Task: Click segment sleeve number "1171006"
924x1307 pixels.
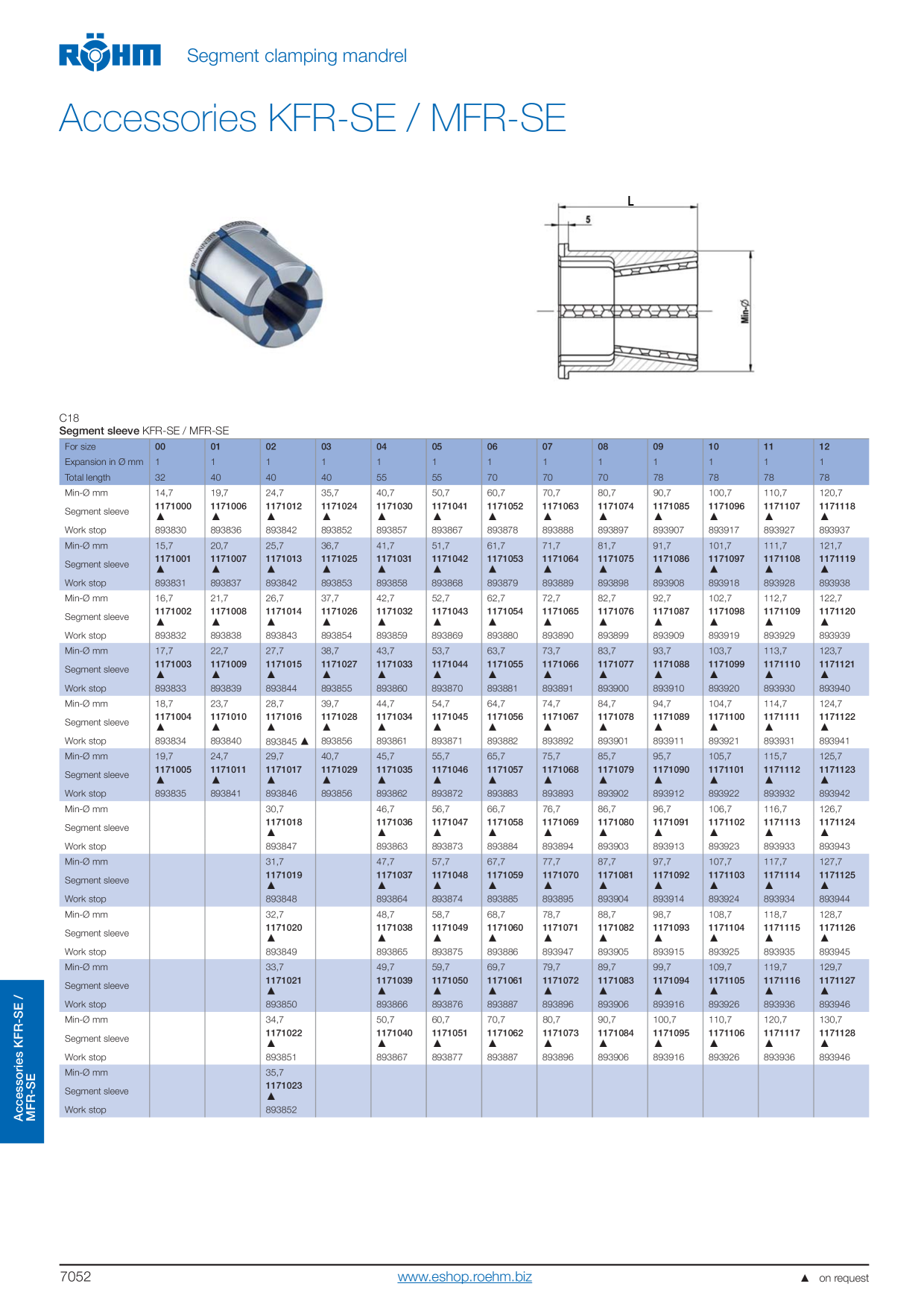Action: (x=228, y=507)
